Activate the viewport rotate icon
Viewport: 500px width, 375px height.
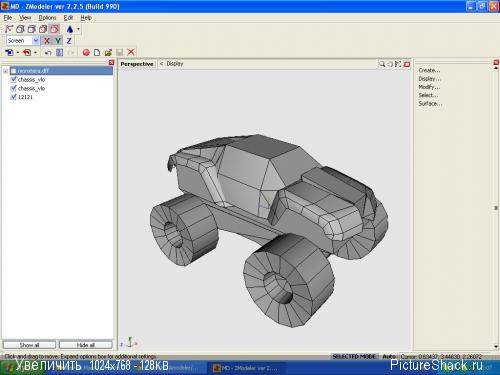[x=390, y=64]
